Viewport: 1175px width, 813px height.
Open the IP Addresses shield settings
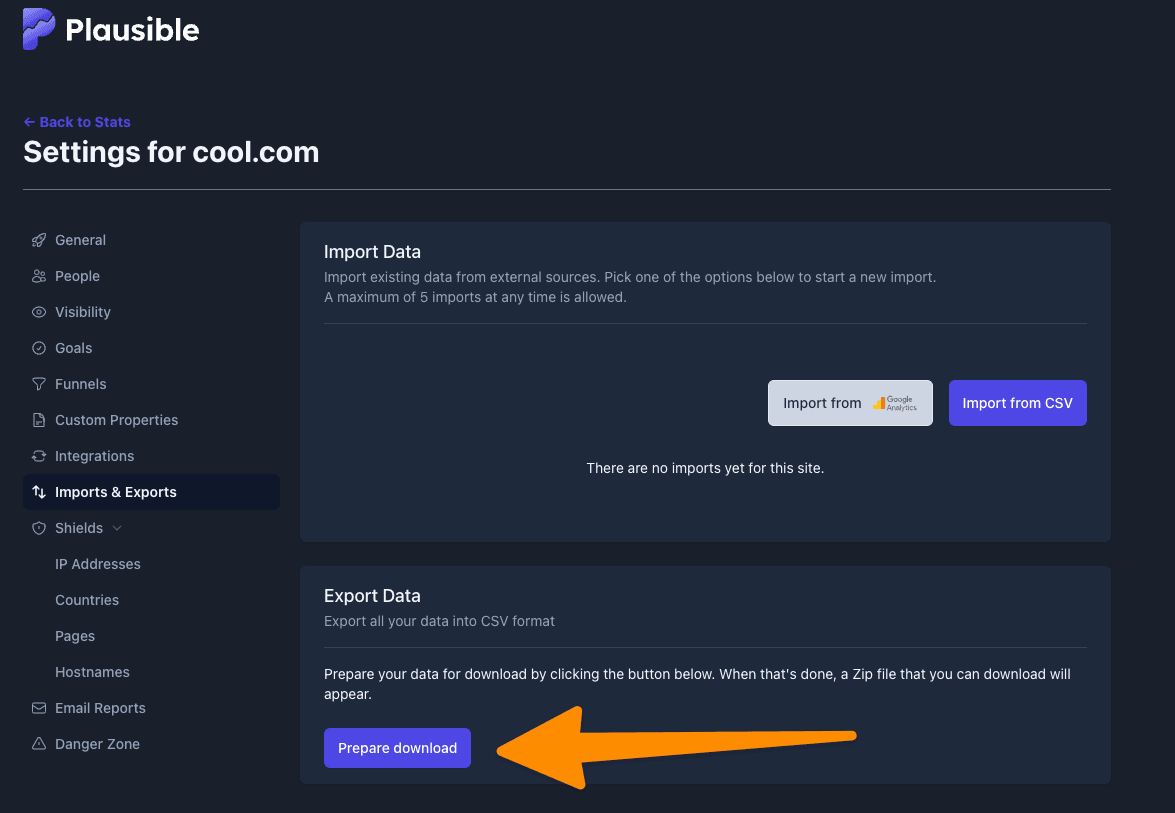(97, 564)
